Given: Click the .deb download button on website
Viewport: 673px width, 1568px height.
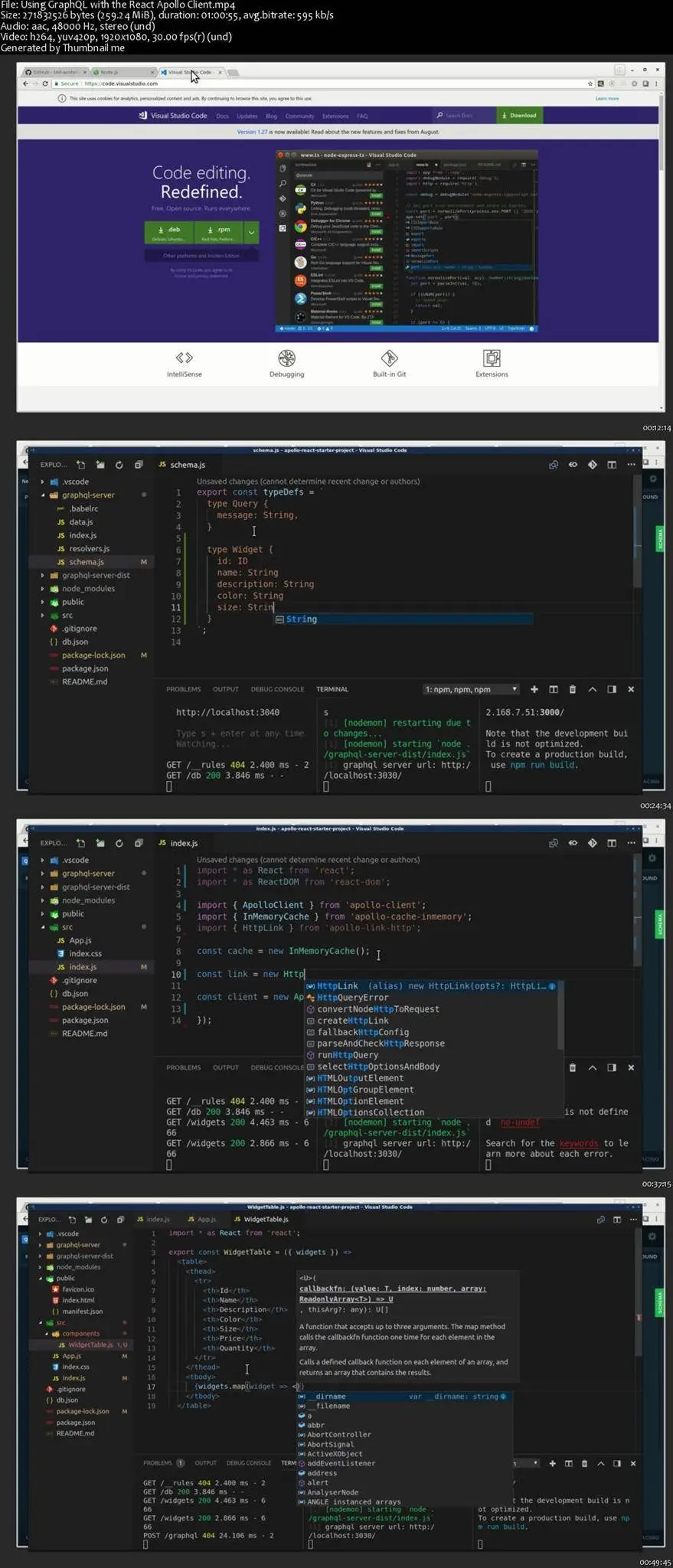Looking at the screenshot, I should click(169, 233).
